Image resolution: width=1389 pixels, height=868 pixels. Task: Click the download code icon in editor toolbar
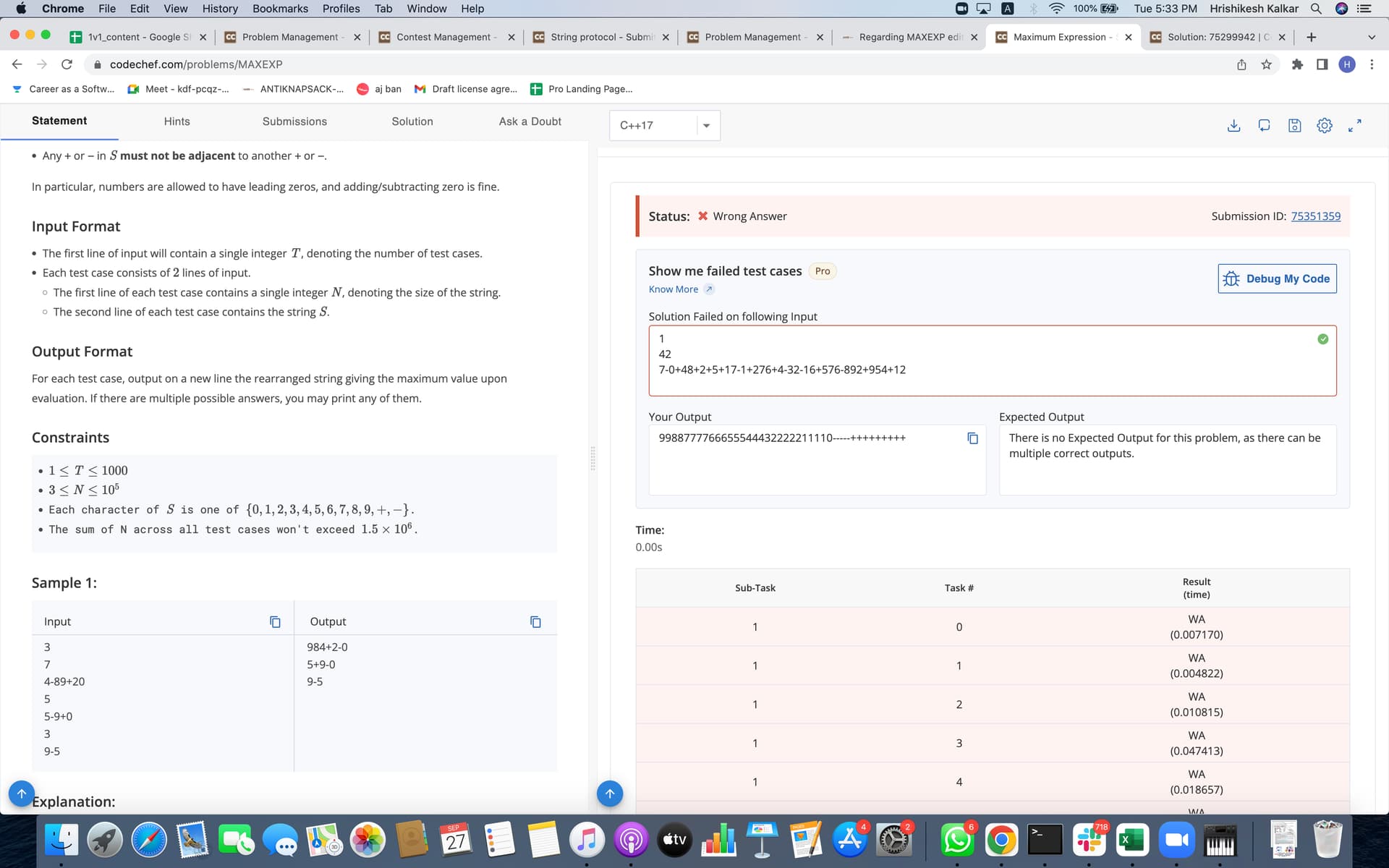(1234, 125)
